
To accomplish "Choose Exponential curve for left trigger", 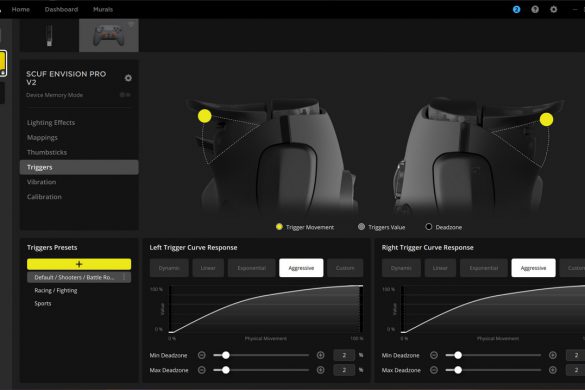I will pyautogui.click(x=251, y=268).
